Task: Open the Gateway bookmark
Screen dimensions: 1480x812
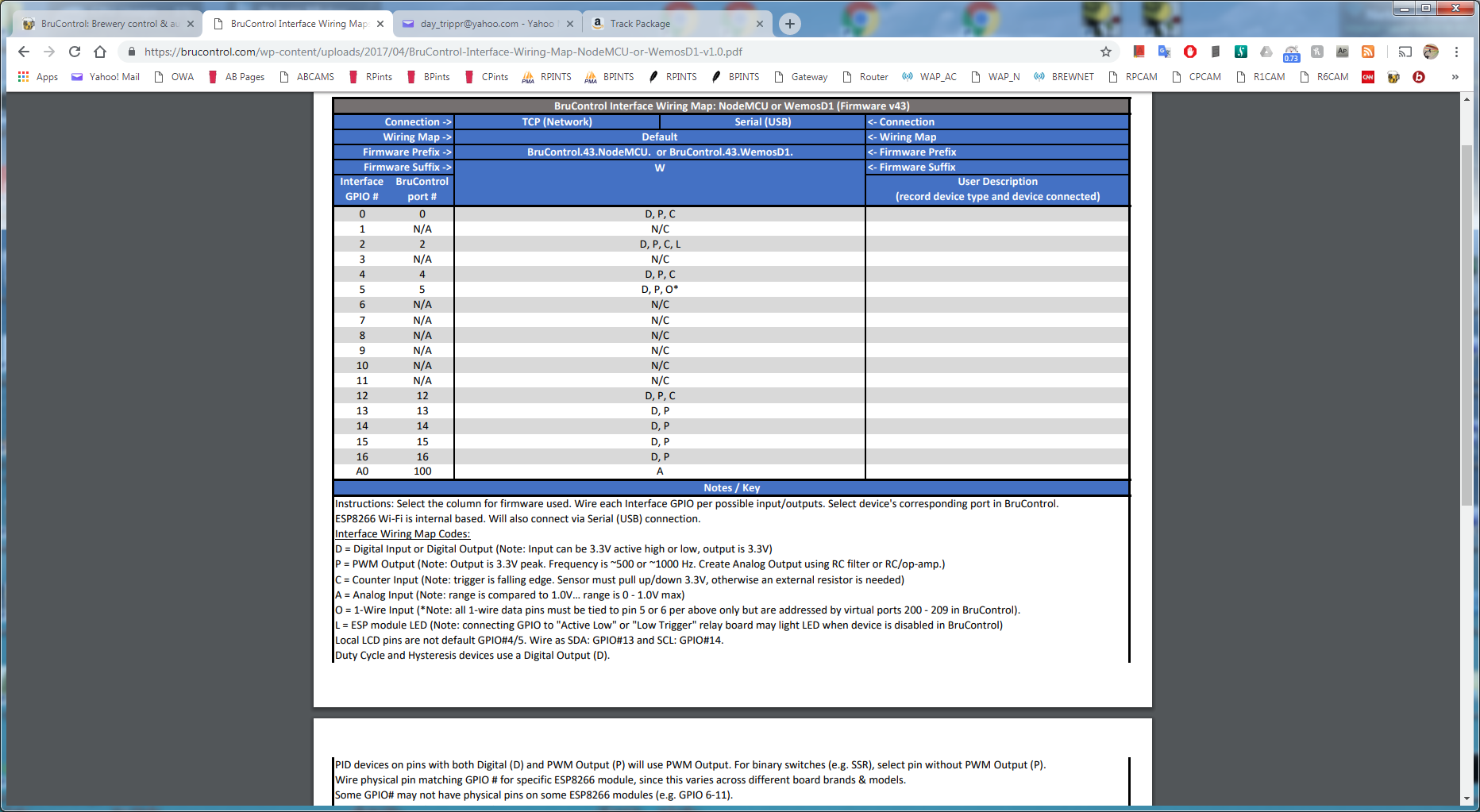Action: click(801, 77)
